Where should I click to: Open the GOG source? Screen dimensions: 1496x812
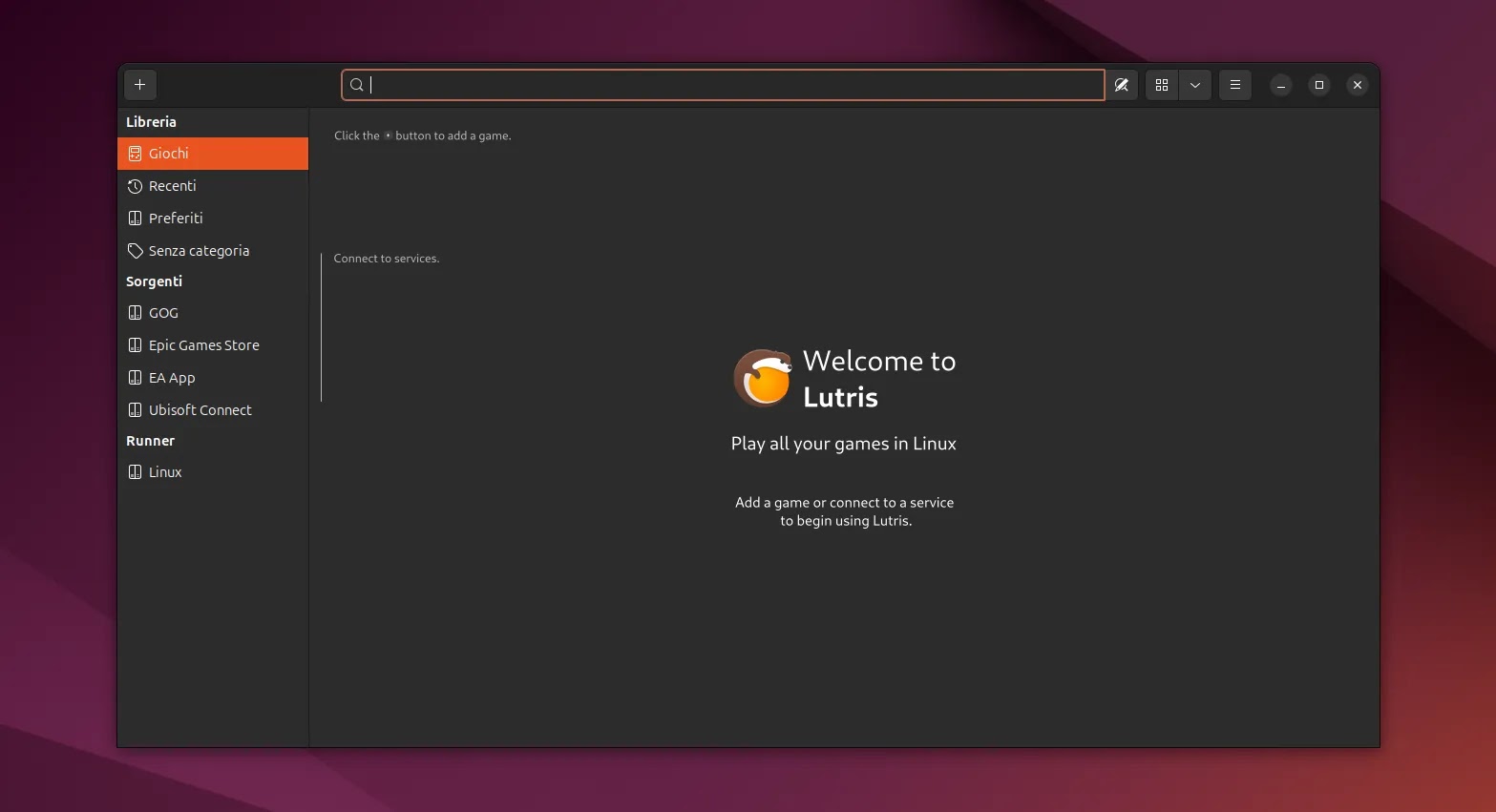[213, 313]
